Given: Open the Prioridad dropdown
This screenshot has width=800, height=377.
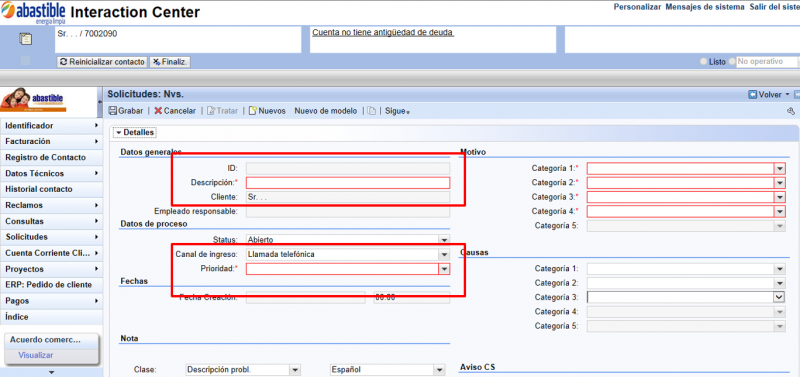Looking at the screenshot, I should (x=444, y=269).
